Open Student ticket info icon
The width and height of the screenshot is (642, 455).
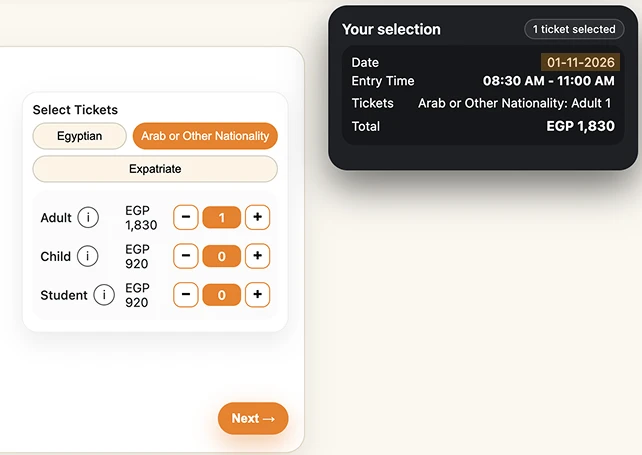point(104,295)
